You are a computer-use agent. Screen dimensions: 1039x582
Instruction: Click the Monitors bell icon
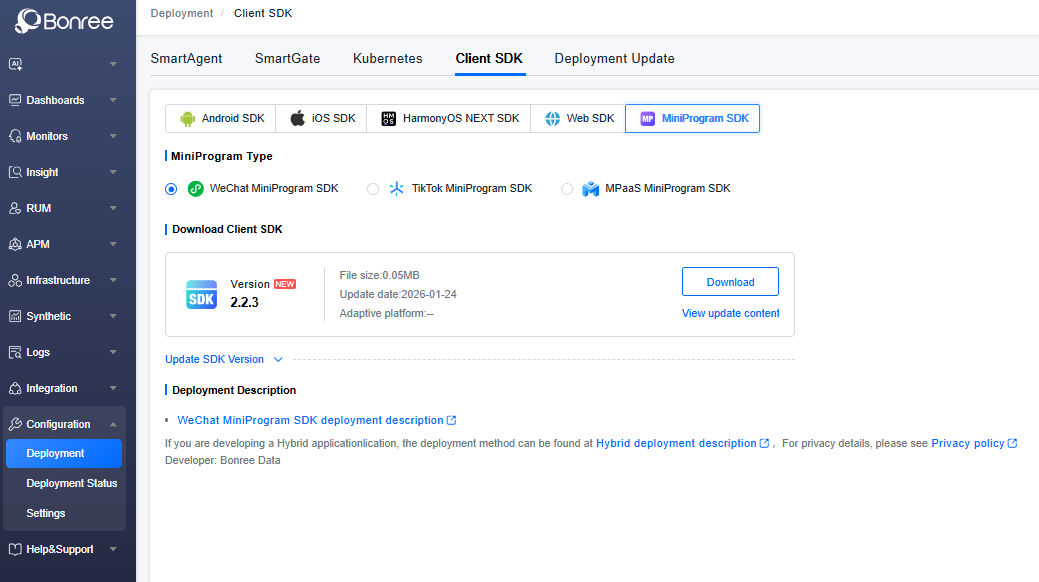(x=15, y=136)
